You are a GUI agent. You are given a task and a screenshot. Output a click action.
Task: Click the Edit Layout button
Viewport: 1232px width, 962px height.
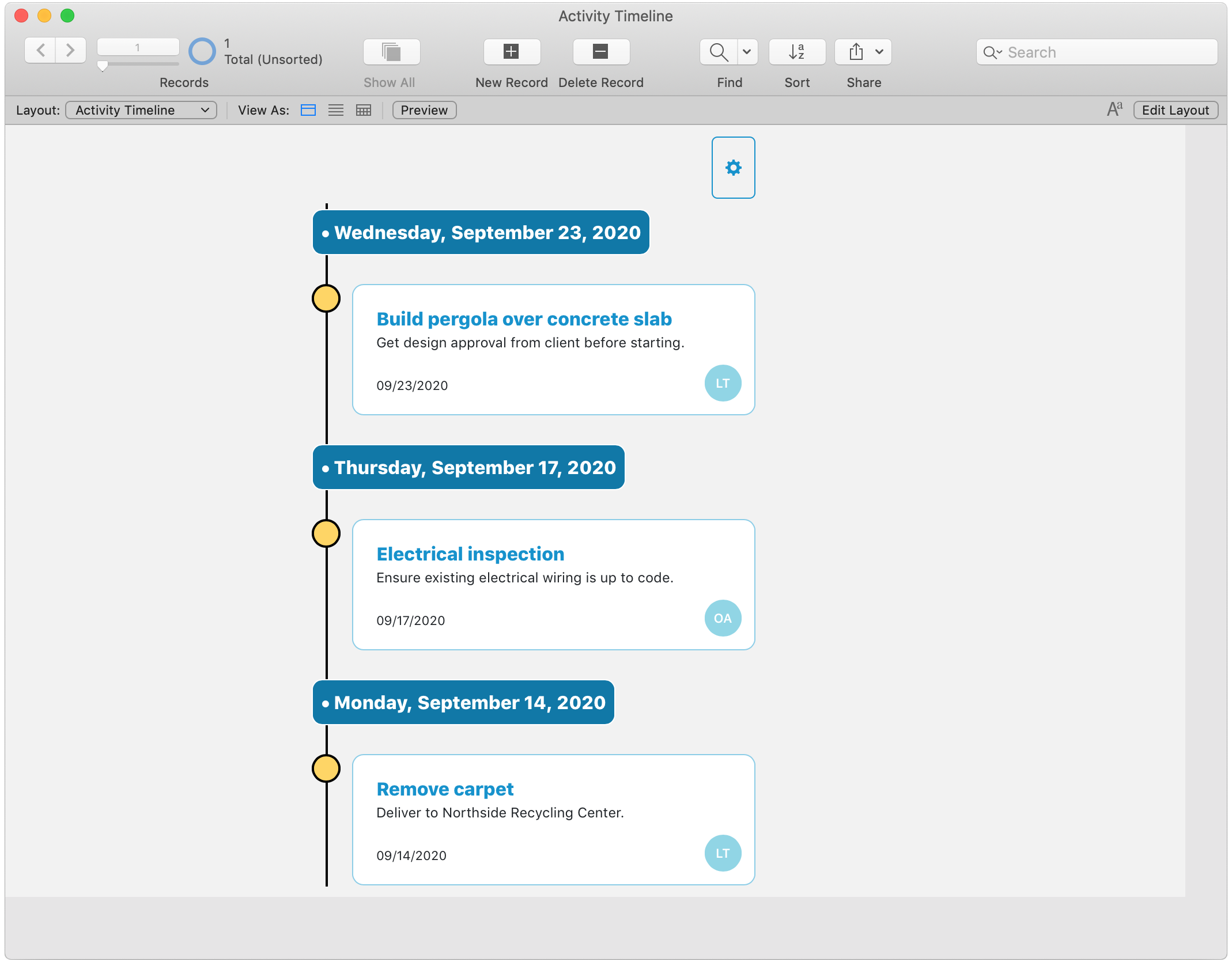coord(1176,110)
